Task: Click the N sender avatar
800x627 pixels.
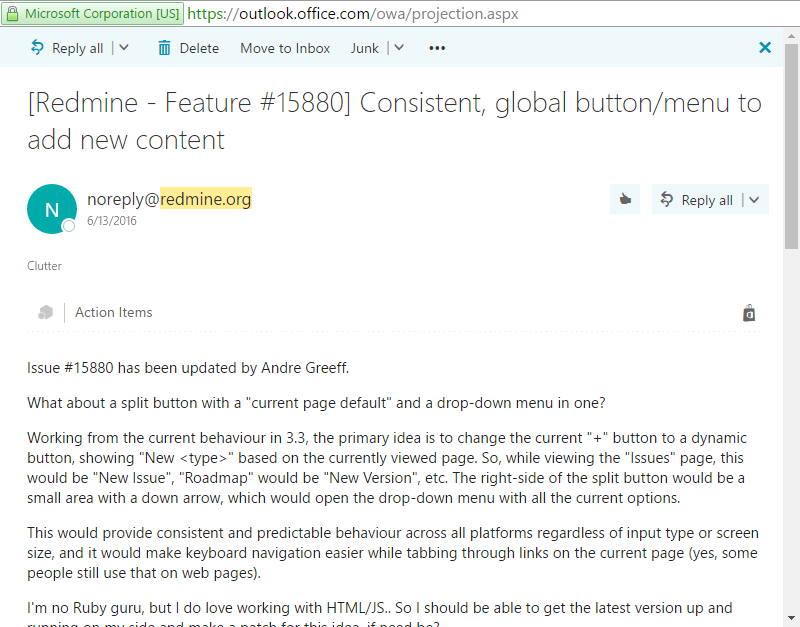Action: click(52, 209)
